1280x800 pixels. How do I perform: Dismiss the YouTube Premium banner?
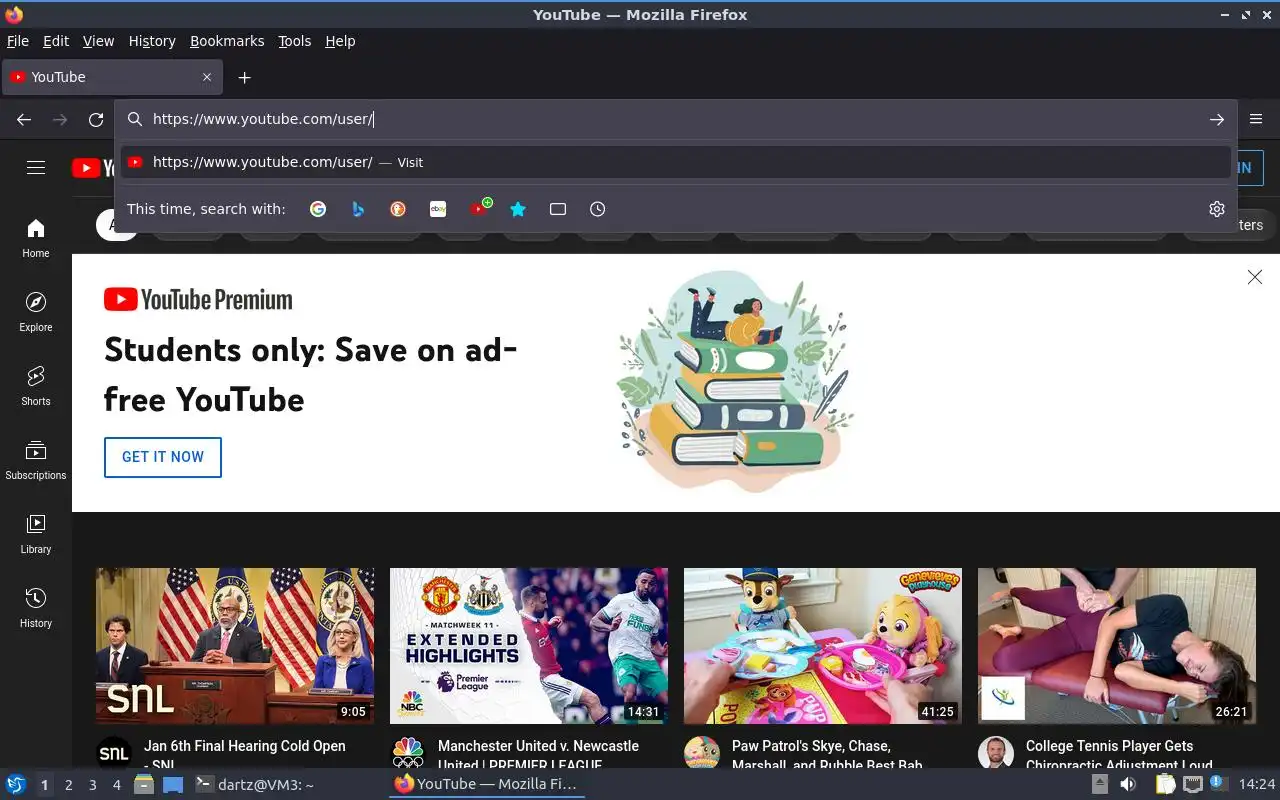point(1254,277)
